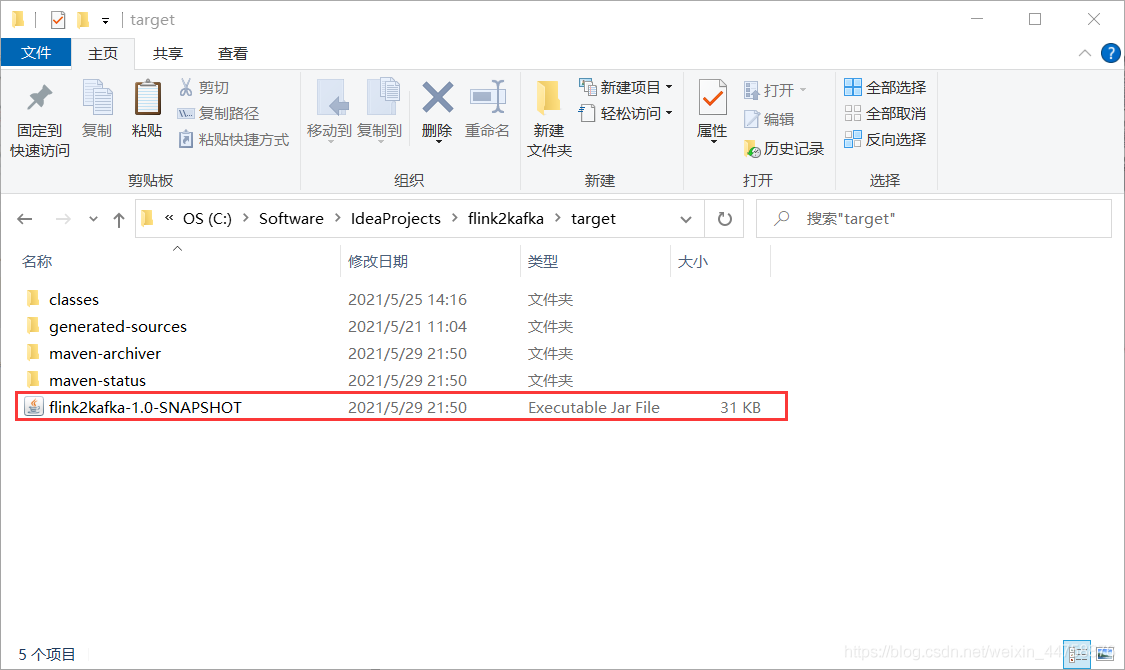Open the address bar history dropdown

[685, 219]
